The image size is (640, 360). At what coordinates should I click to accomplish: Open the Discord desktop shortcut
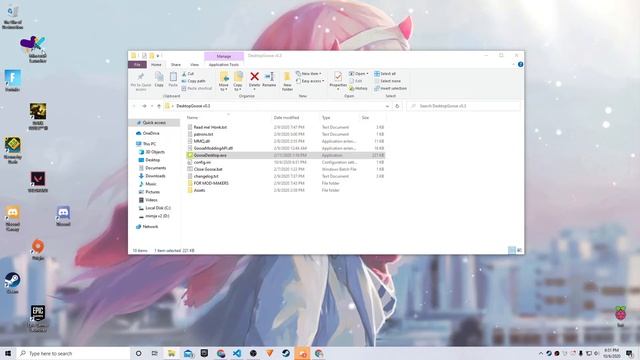[x=63, y=216]
